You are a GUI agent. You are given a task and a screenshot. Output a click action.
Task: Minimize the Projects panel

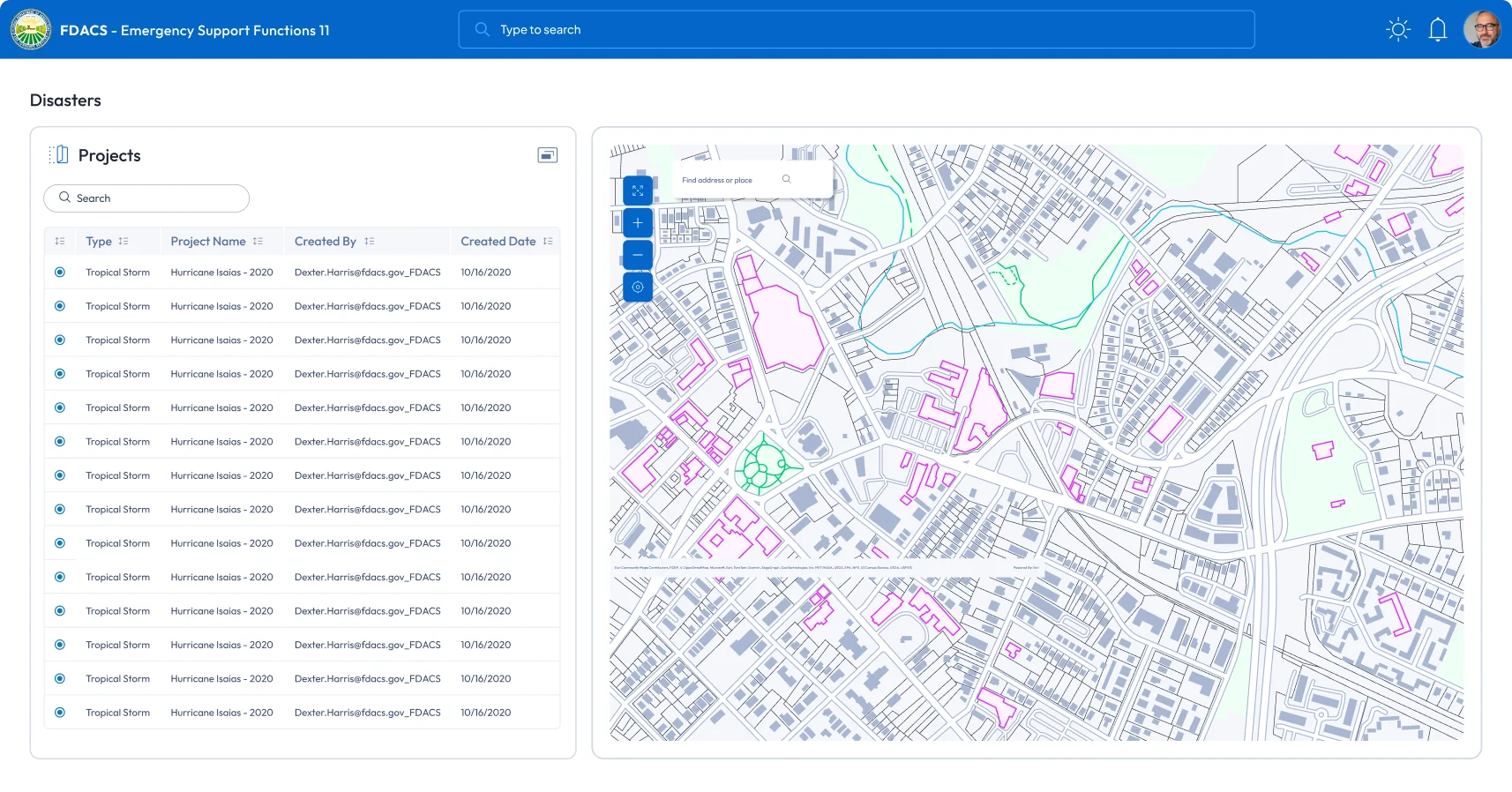(x=548, y=155)
